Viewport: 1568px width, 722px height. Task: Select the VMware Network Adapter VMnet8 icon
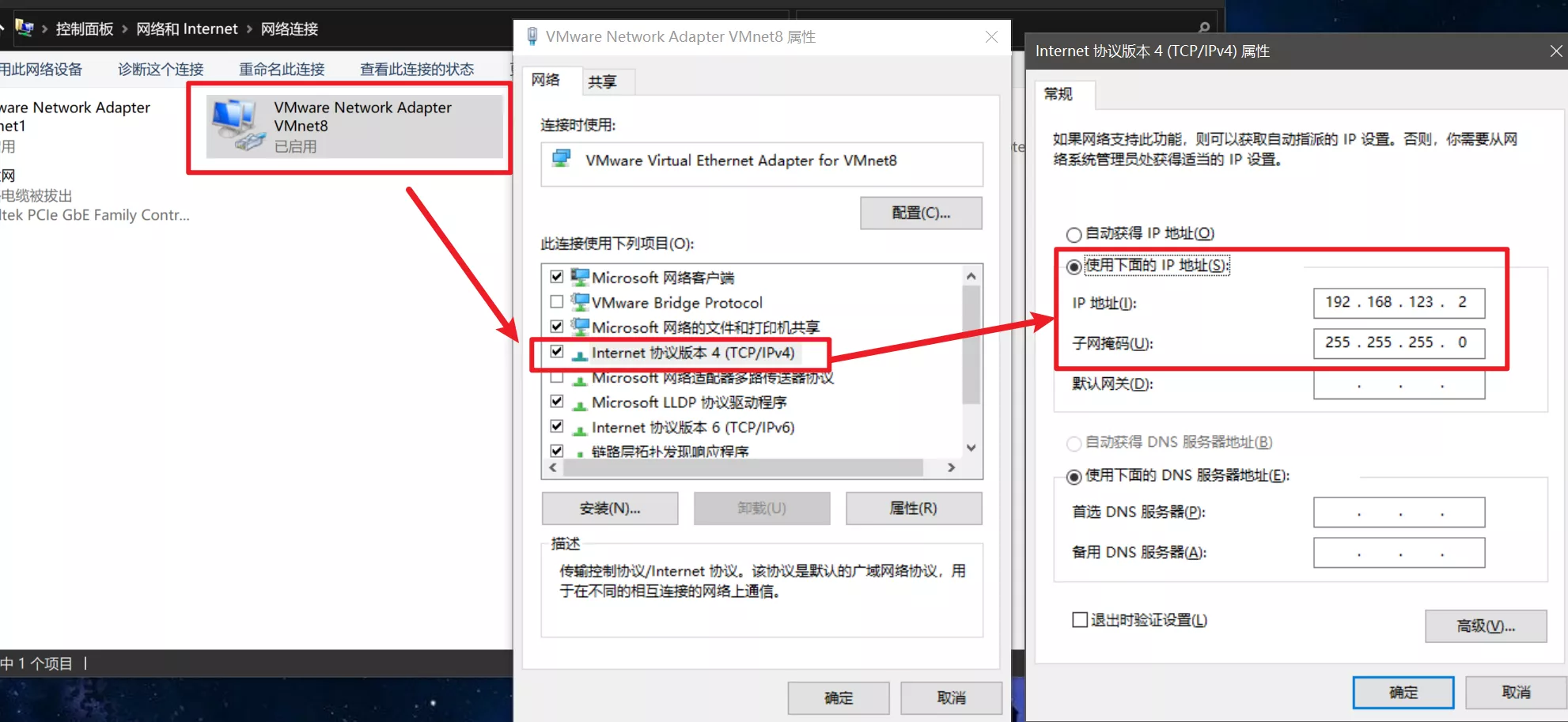[236, 126]
